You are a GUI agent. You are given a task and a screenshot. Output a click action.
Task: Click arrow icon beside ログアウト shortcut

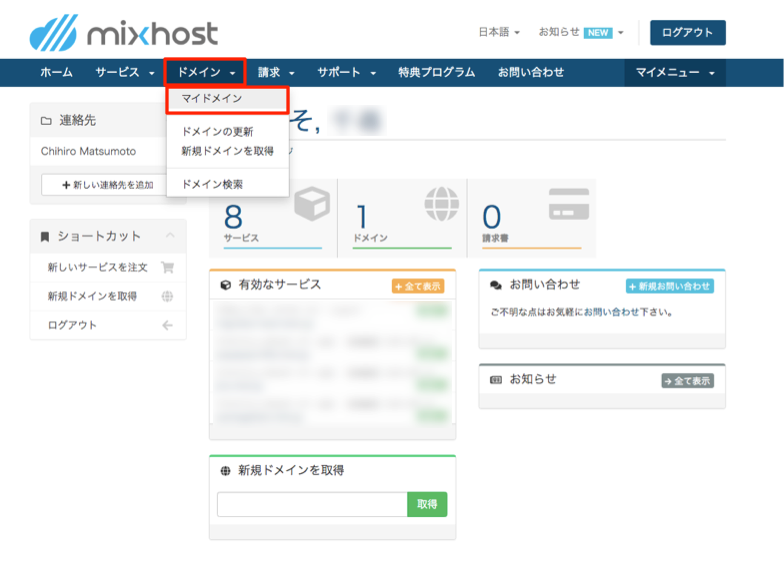tap(167, 326)
